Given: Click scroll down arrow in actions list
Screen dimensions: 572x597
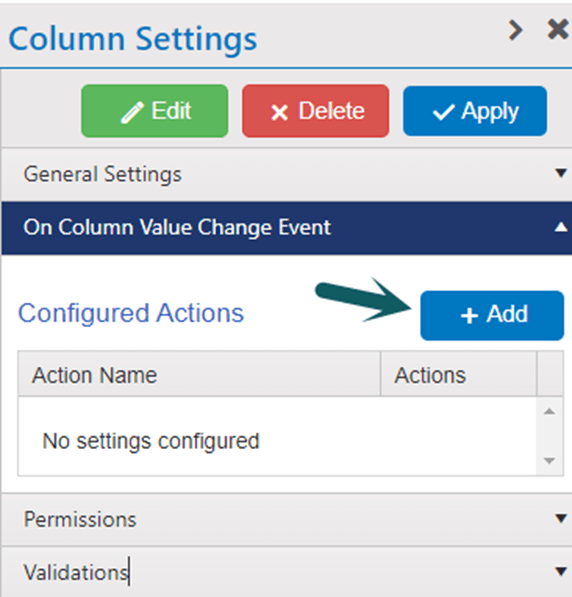Looking at the screenshot, I should pyautogui.click(x=549, y=461).
